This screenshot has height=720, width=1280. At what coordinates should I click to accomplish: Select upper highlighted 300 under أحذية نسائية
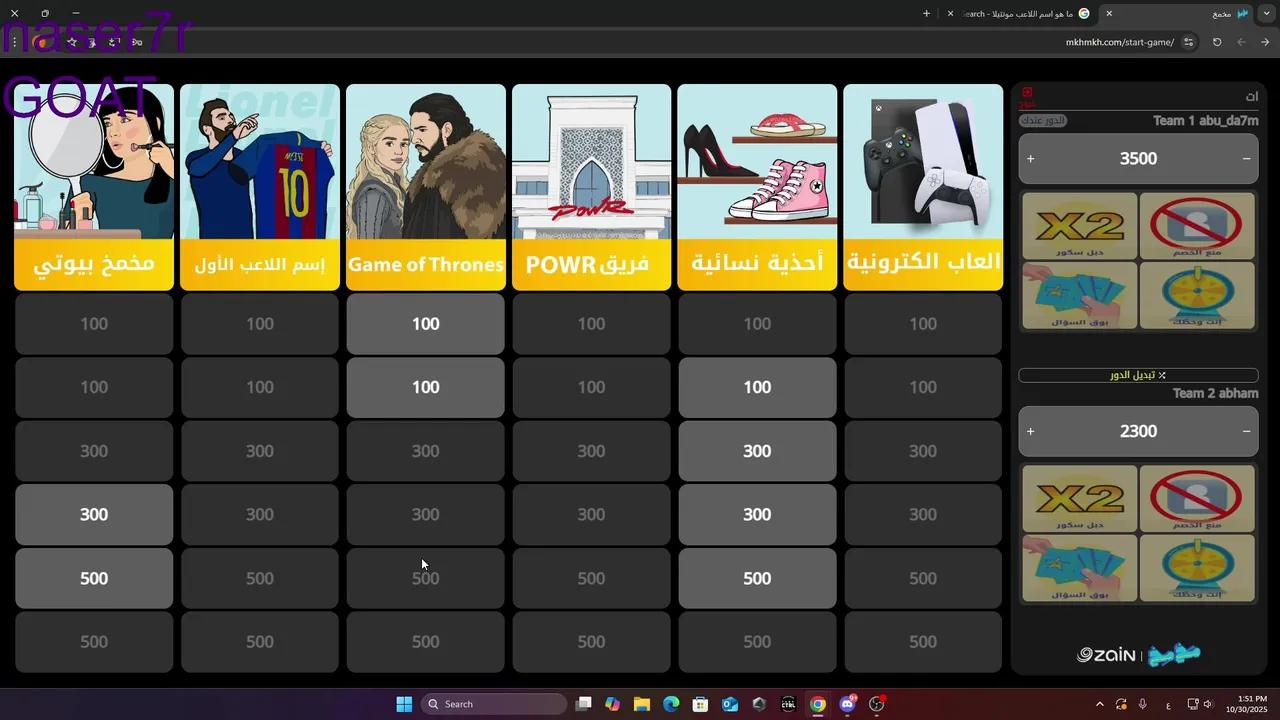coord(757,451)
